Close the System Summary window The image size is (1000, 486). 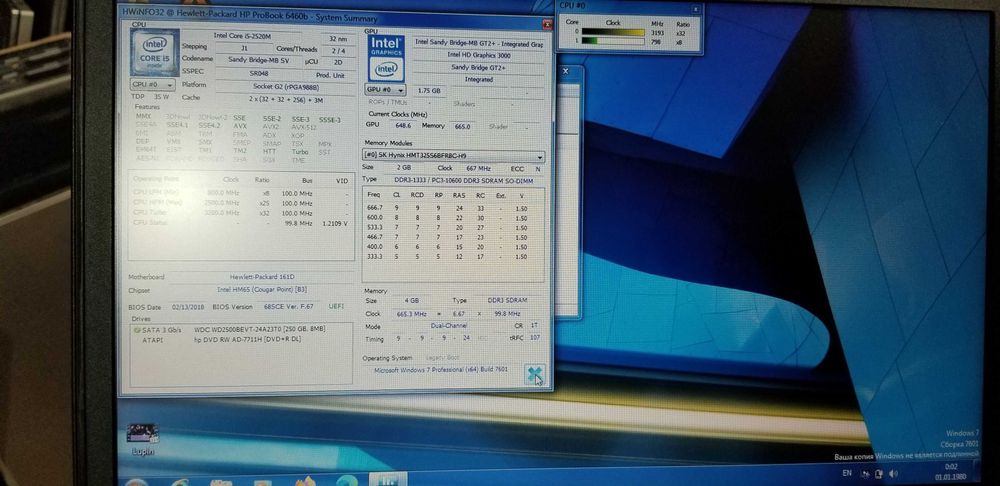pyautogui.click(x=547, y=25)
